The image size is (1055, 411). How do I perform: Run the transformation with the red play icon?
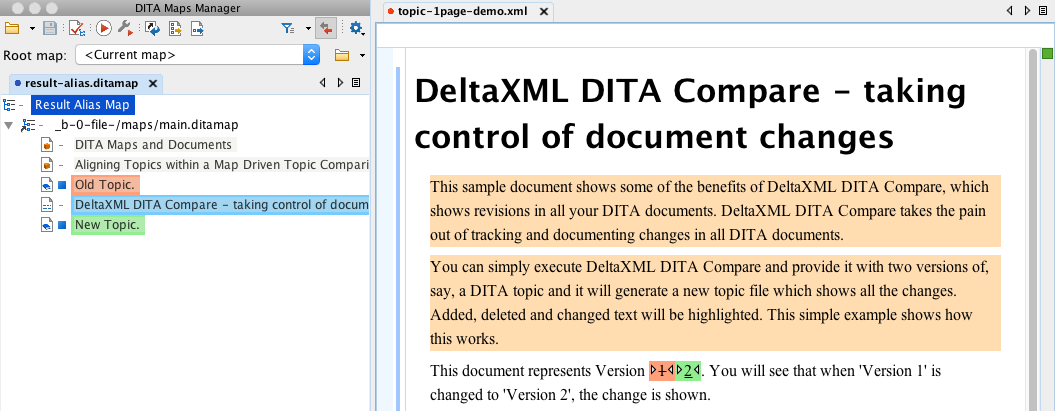[103, 29]
